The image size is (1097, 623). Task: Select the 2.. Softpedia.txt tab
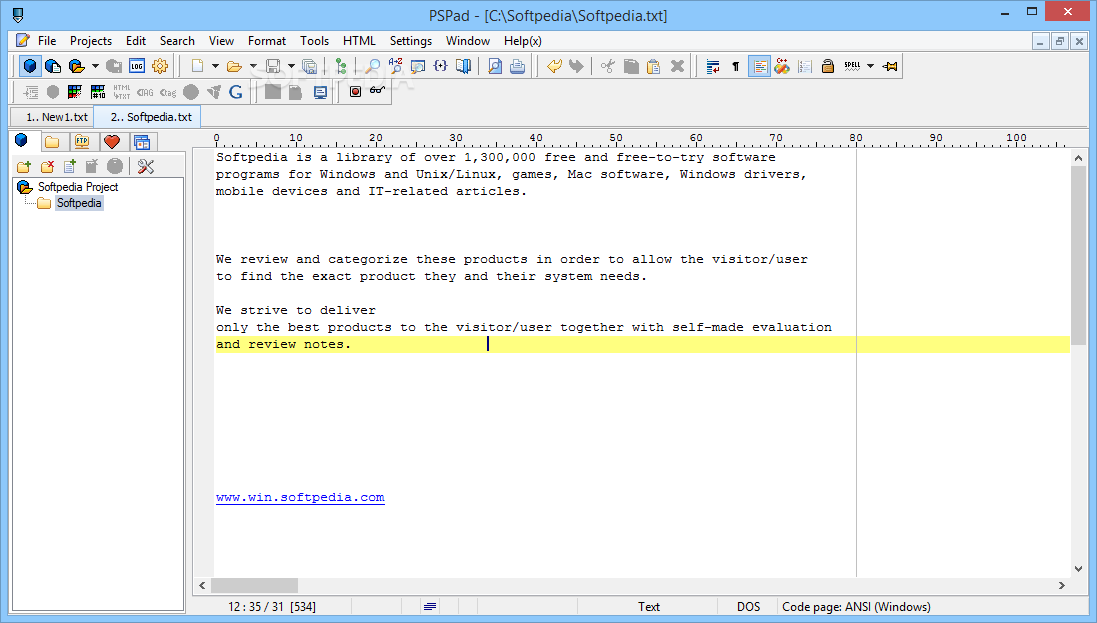[147, 117]
